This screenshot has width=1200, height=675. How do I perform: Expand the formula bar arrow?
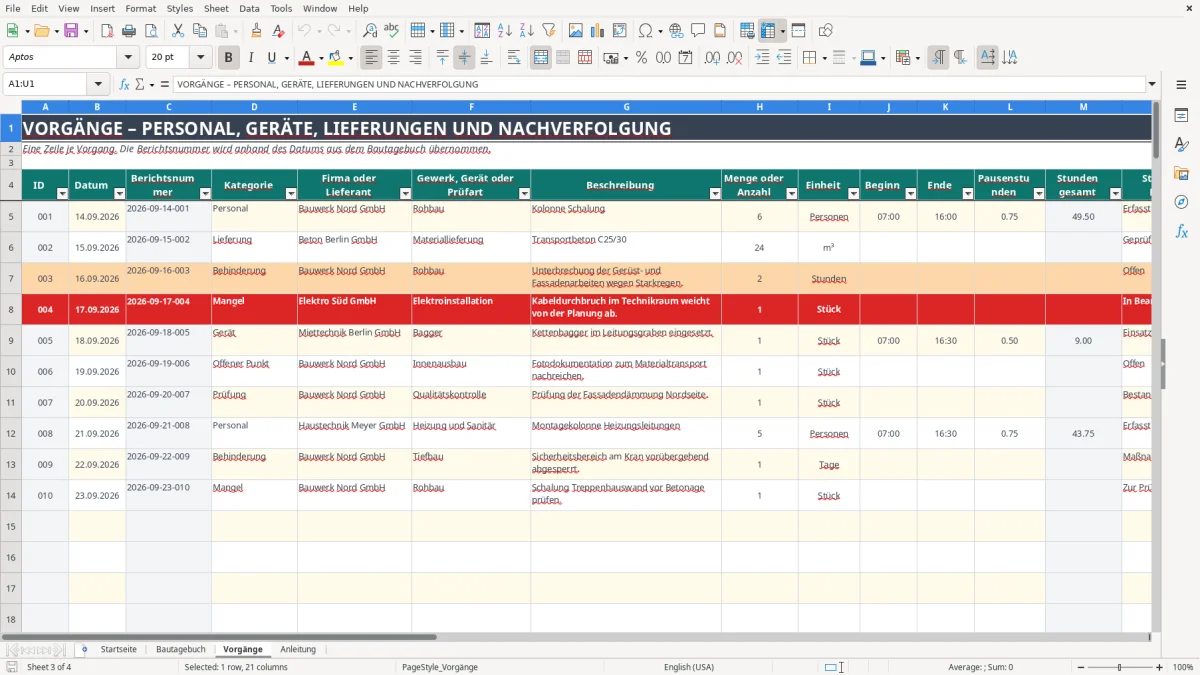1152,84
